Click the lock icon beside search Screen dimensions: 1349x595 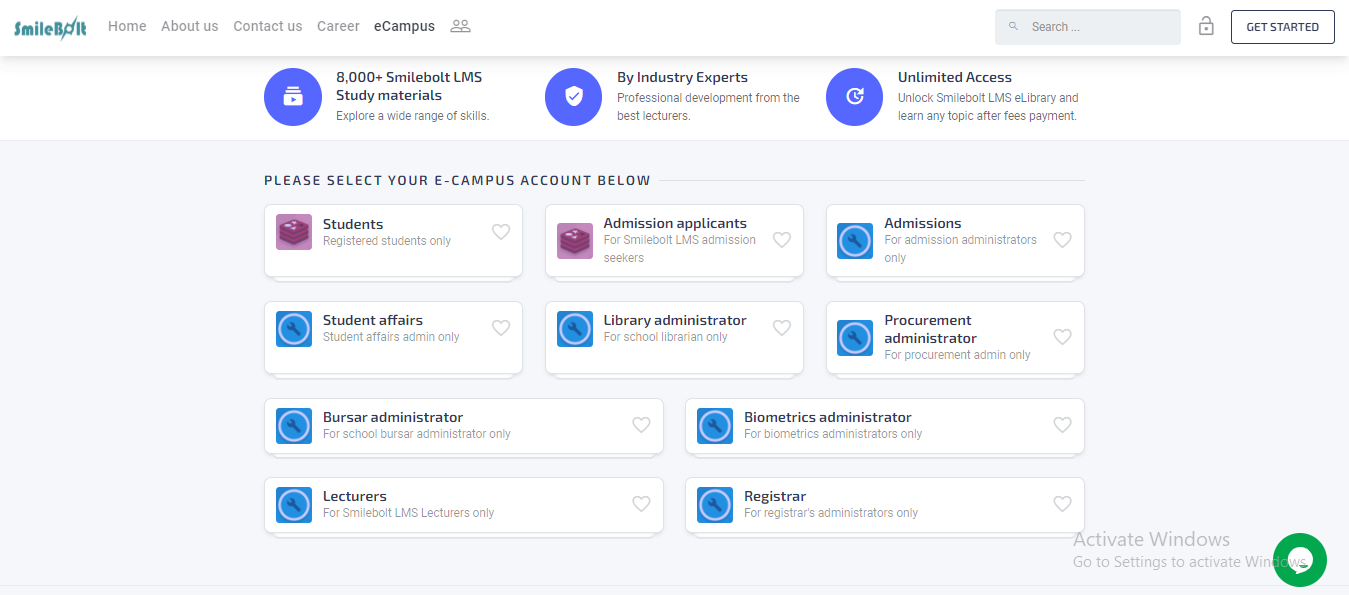(x=1206, y=27)
